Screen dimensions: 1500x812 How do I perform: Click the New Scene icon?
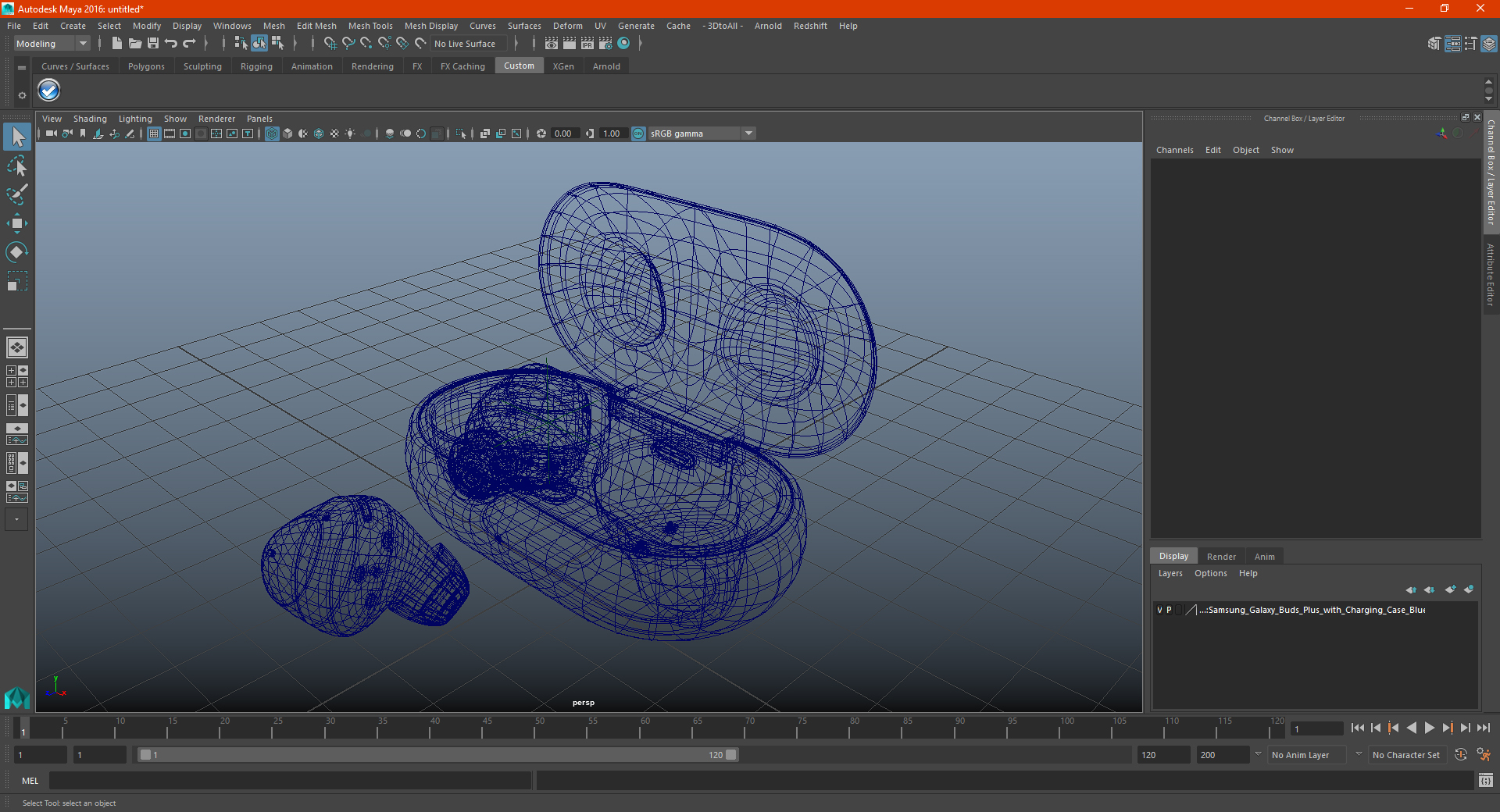pyautogui.click(x=116, y=44)
